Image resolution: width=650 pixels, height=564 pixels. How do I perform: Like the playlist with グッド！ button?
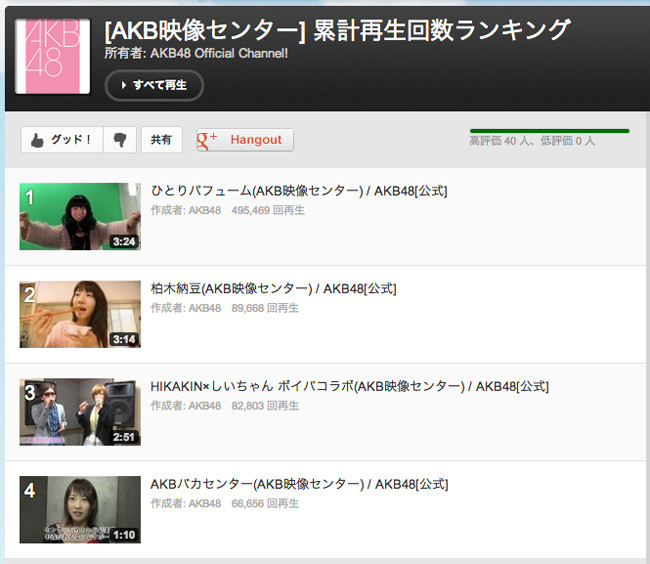click(62, 140)
